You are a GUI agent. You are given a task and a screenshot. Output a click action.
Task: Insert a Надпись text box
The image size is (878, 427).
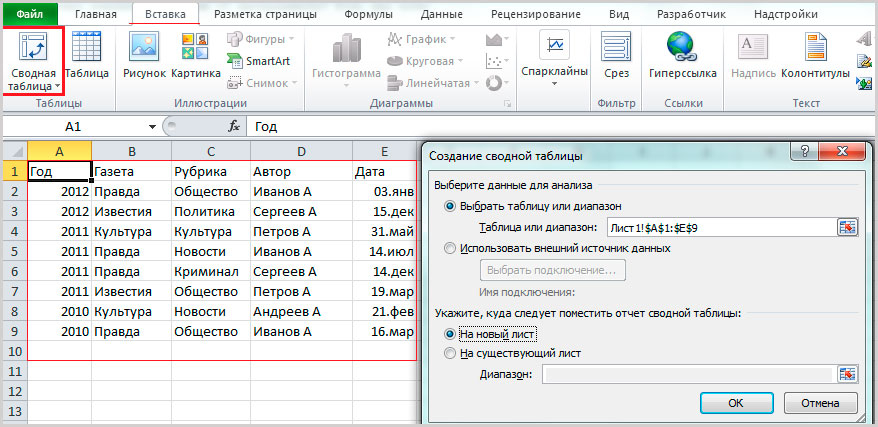click(753, 46)
